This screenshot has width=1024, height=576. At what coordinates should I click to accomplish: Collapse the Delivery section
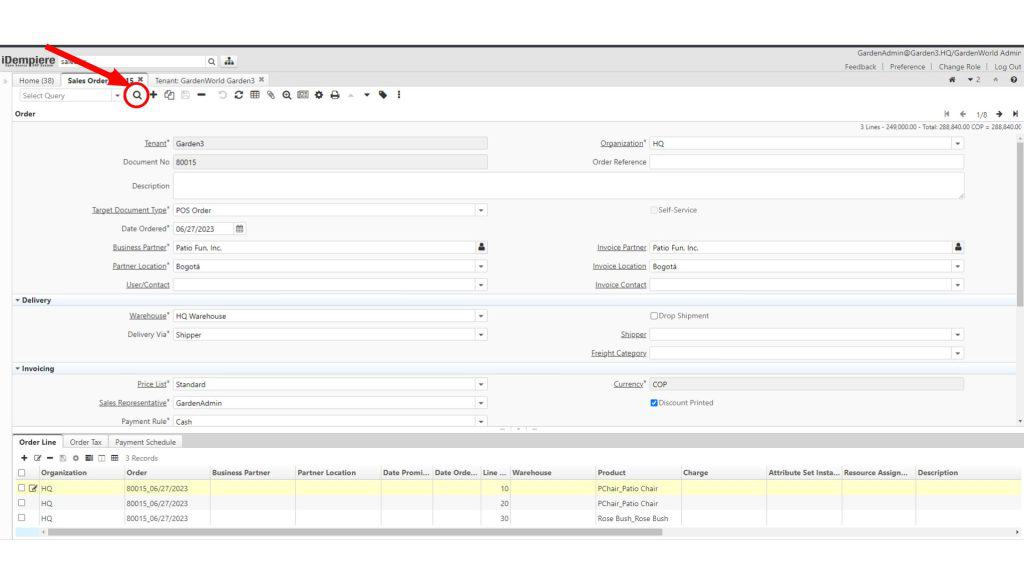coord(18,299)
